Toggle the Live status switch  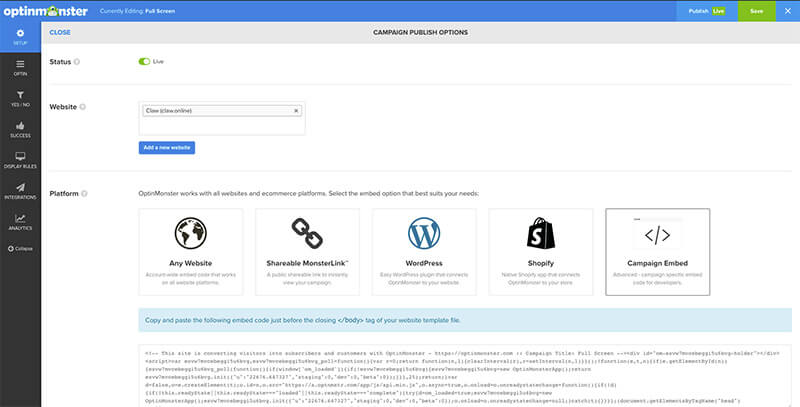144,61
